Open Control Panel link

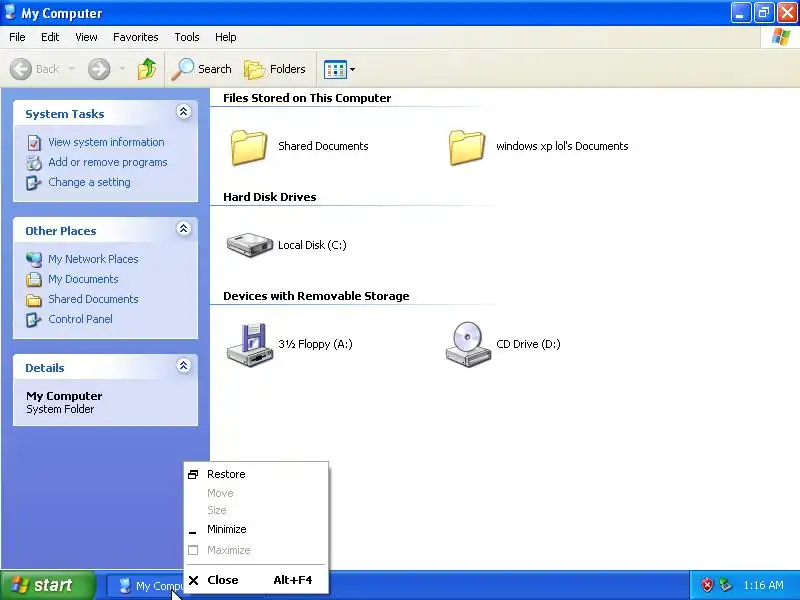pyautogui.click(x=80, y=319)
